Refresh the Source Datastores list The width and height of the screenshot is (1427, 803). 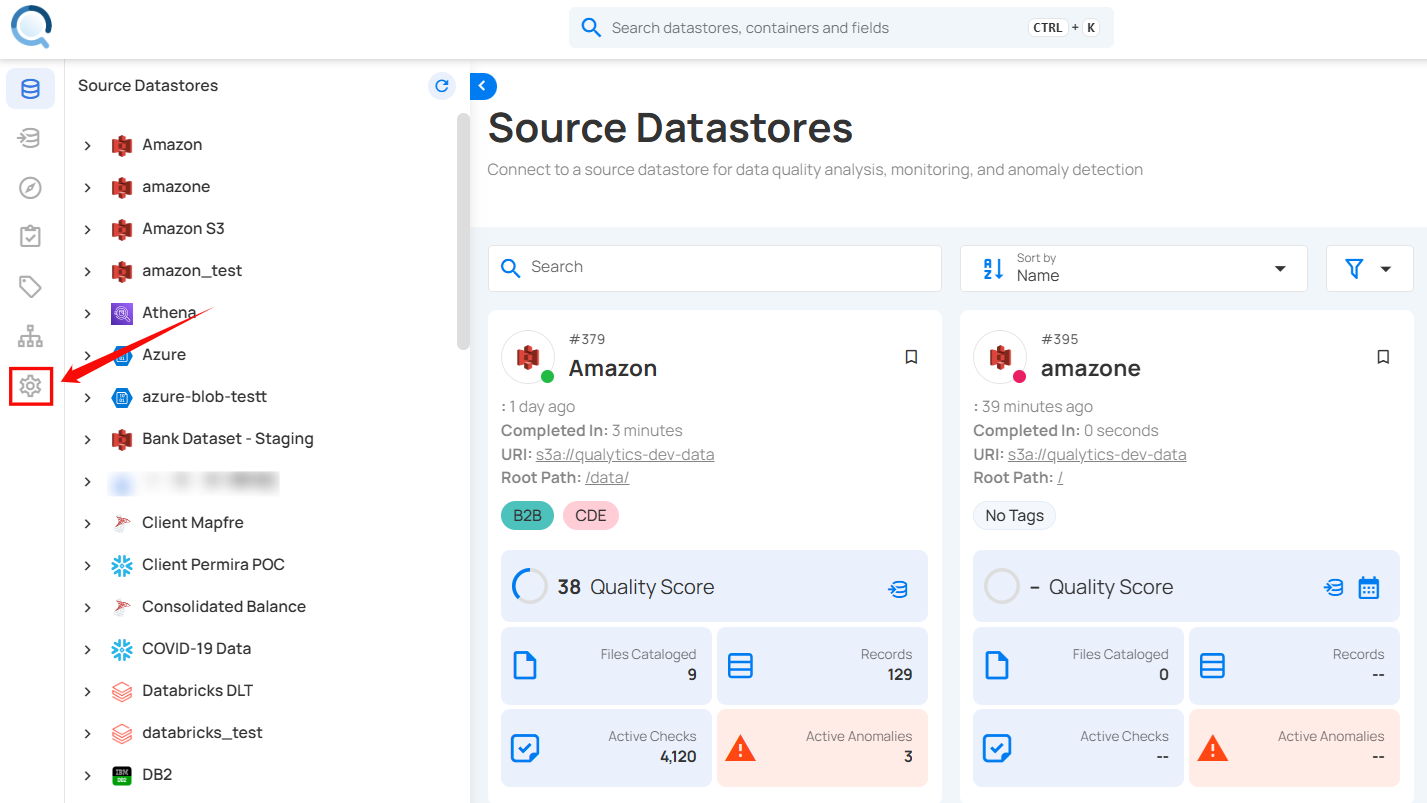click(441, 86)
